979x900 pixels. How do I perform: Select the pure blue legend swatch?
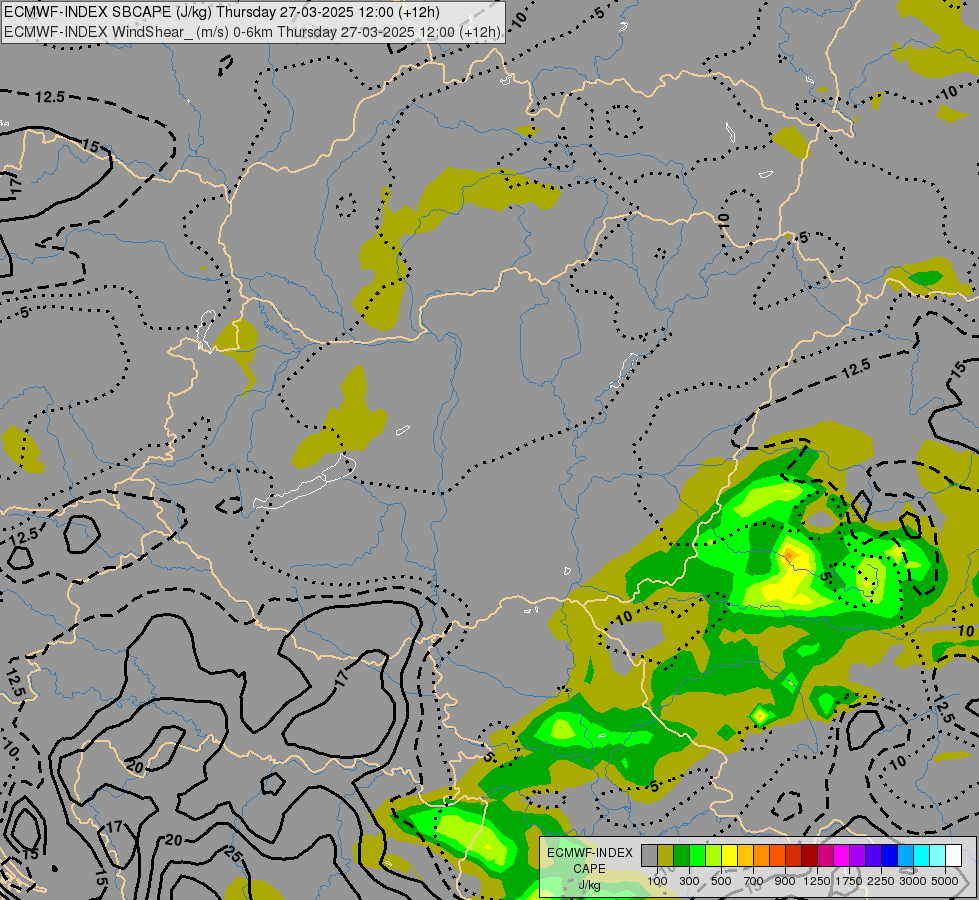(889, 855)
